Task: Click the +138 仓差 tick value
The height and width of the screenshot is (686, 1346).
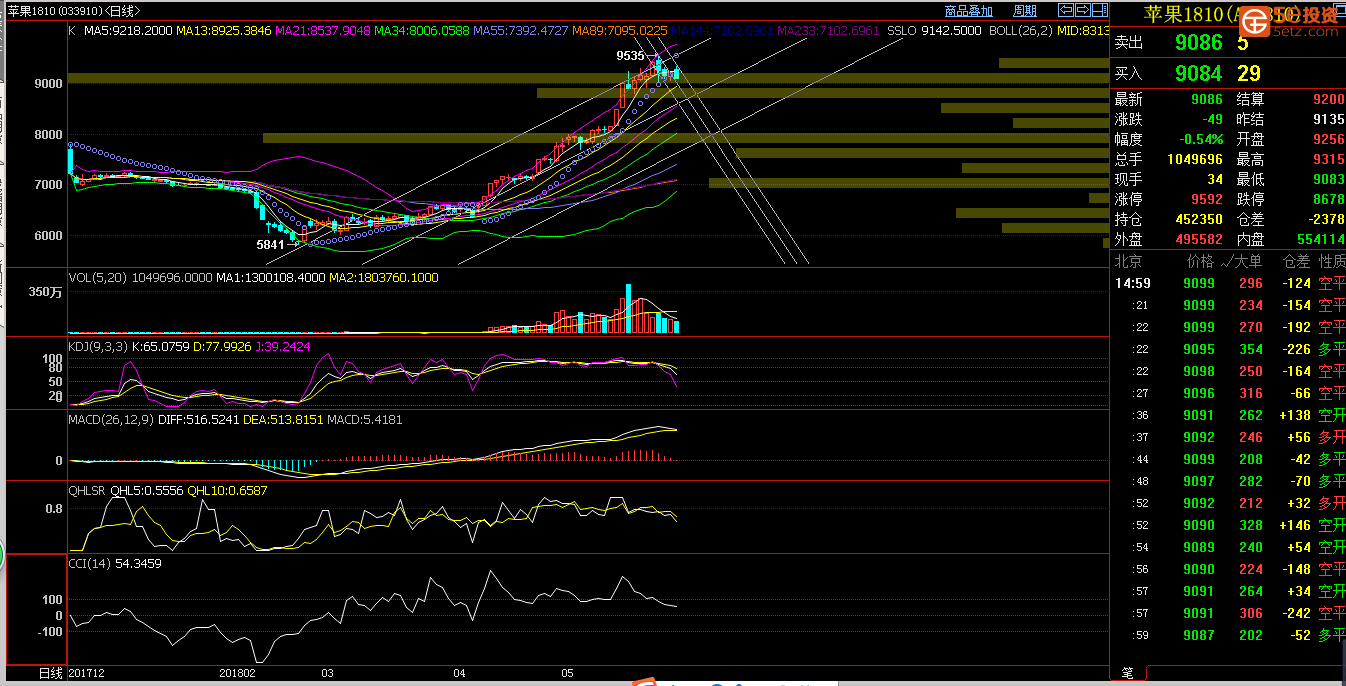Action: click(1294, 415)
